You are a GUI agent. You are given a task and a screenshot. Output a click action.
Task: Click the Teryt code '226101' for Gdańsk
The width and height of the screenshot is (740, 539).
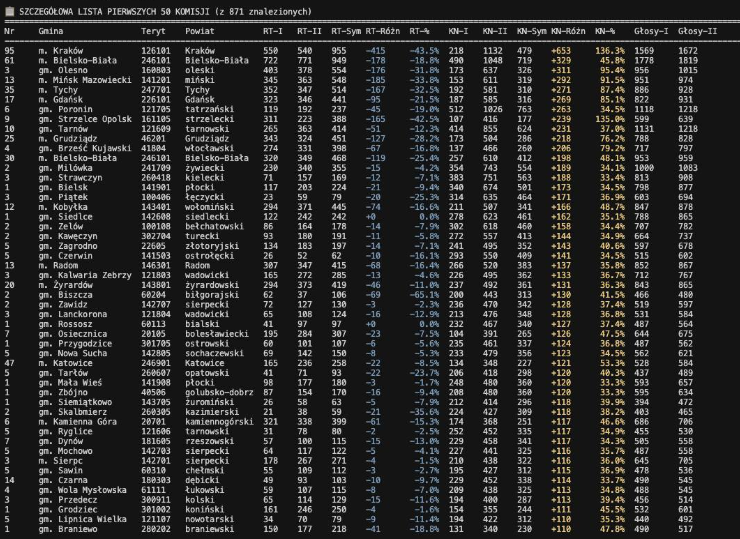point(155,100)
